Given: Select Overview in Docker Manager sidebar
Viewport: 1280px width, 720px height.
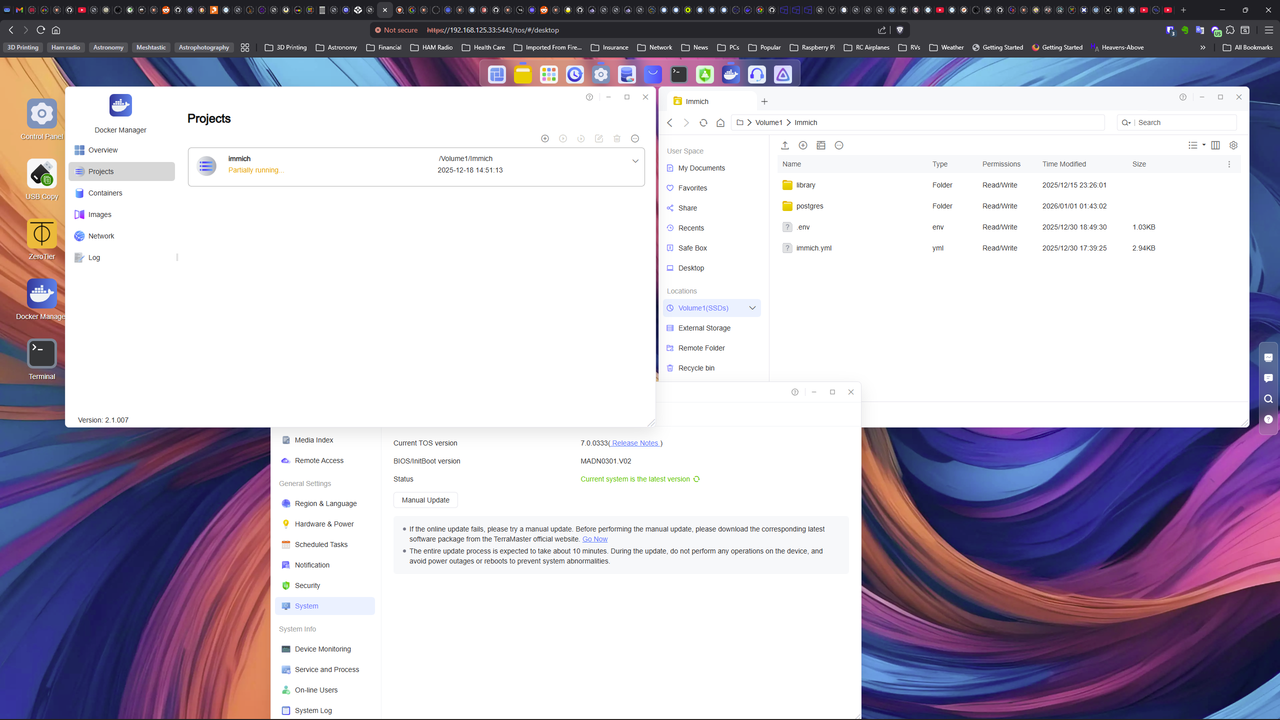Looking at the screenshot, I should 121,150.
